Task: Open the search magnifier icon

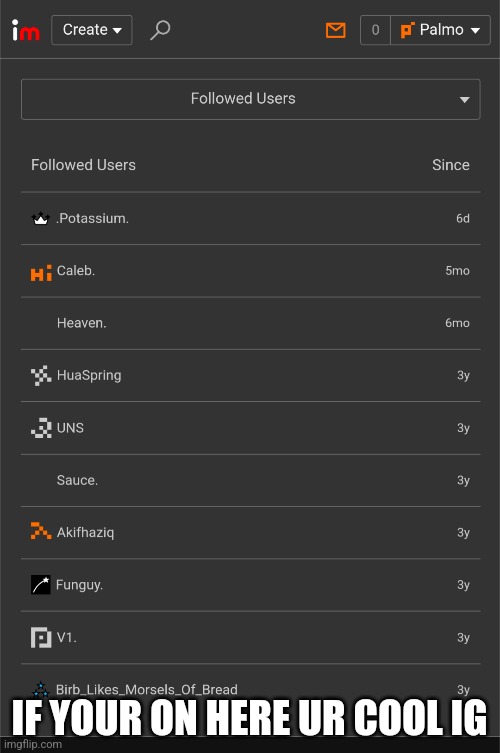Action: click(160, 30)
